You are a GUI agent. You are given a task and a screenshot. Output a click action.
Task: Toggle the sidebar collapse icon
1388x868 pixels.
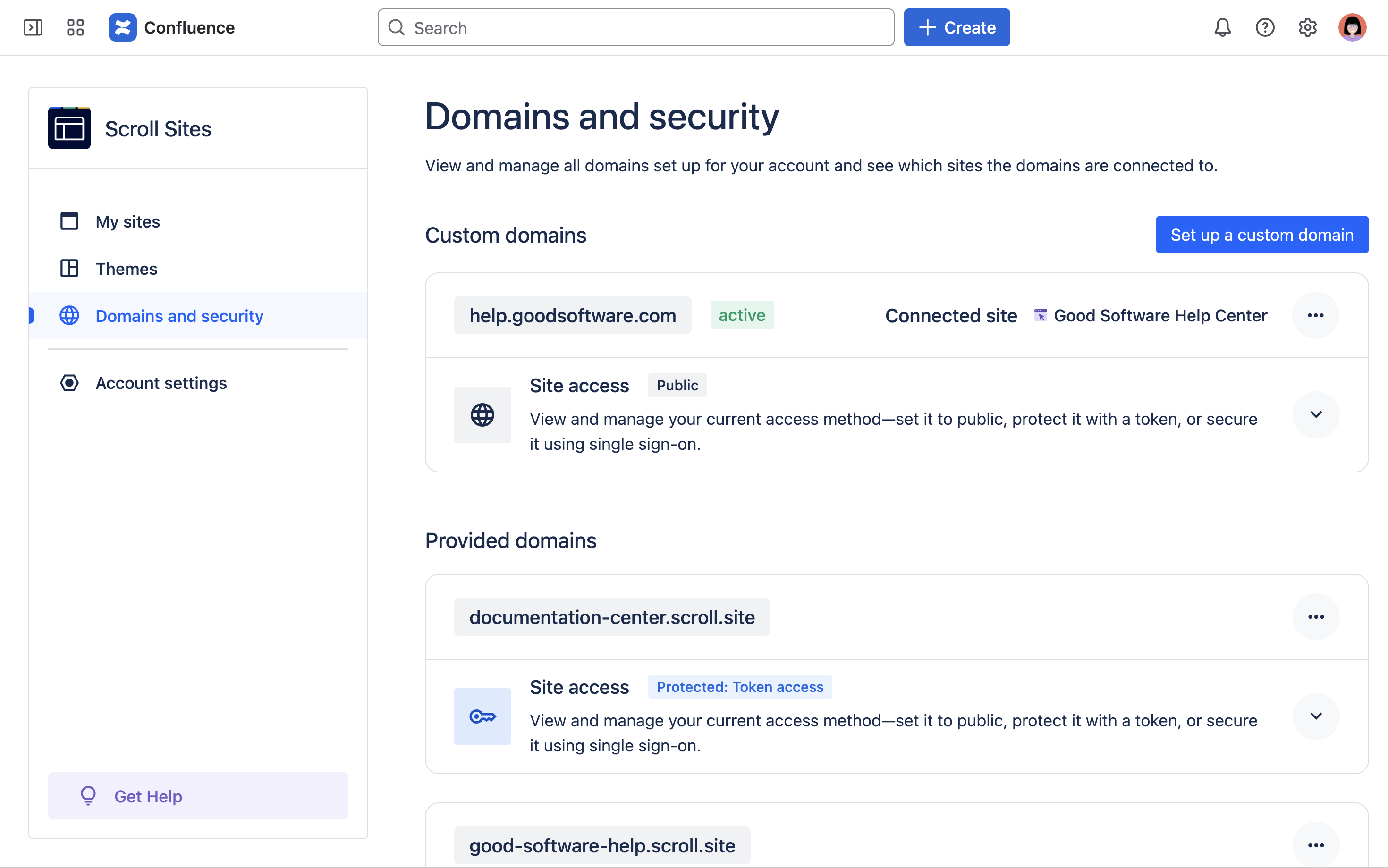(33, 27)
